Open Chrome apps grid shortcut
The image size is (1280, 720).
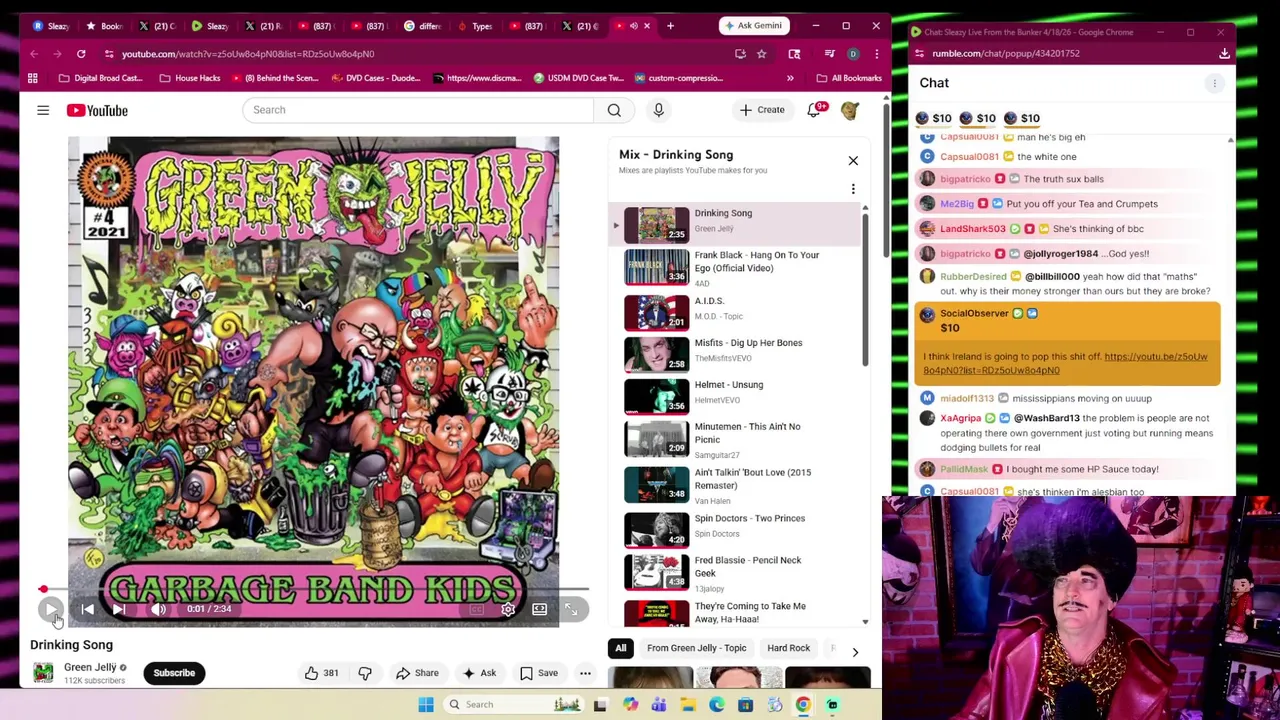(33, 78)
